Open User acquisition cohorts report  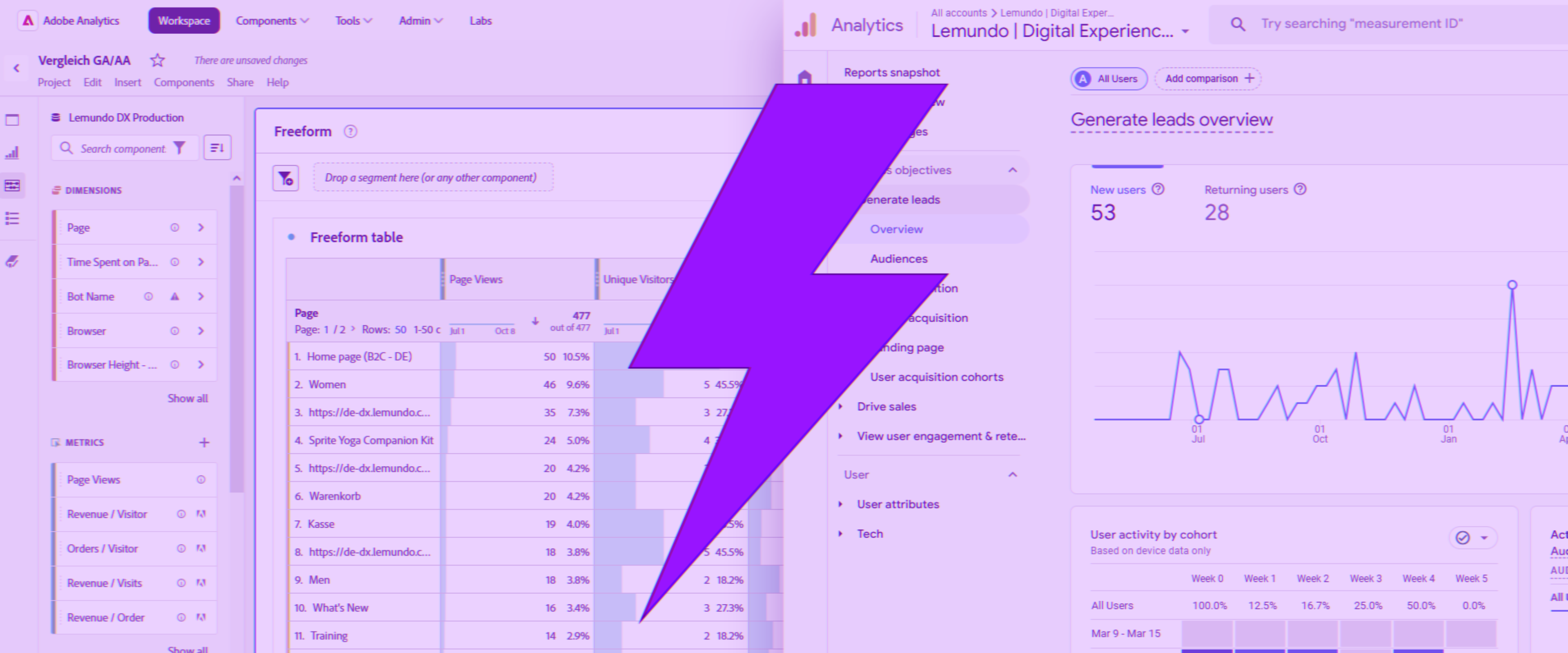pyautogui.click(x=937, y=377)
